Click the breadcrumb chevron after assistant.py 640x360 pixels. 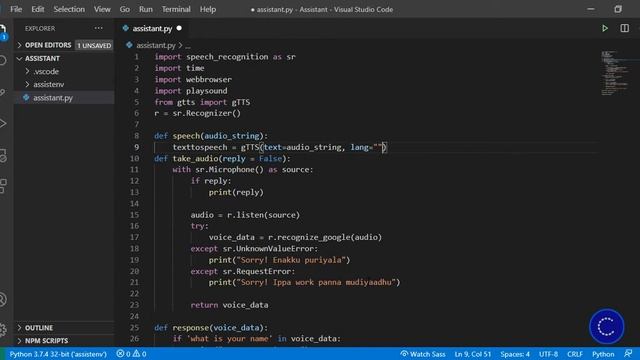pyautogui.click(x=180, y=45)
